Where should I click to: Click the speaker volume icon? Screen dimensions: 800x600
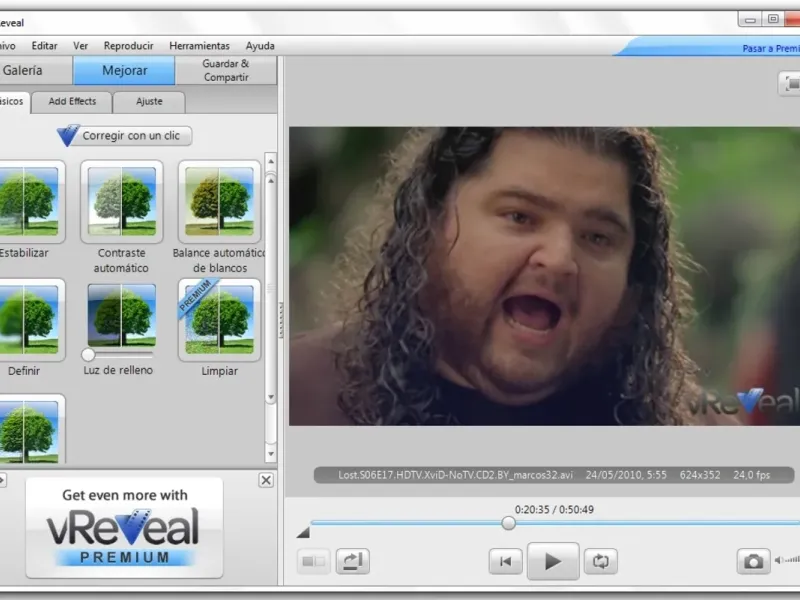(x=779, y=560)
